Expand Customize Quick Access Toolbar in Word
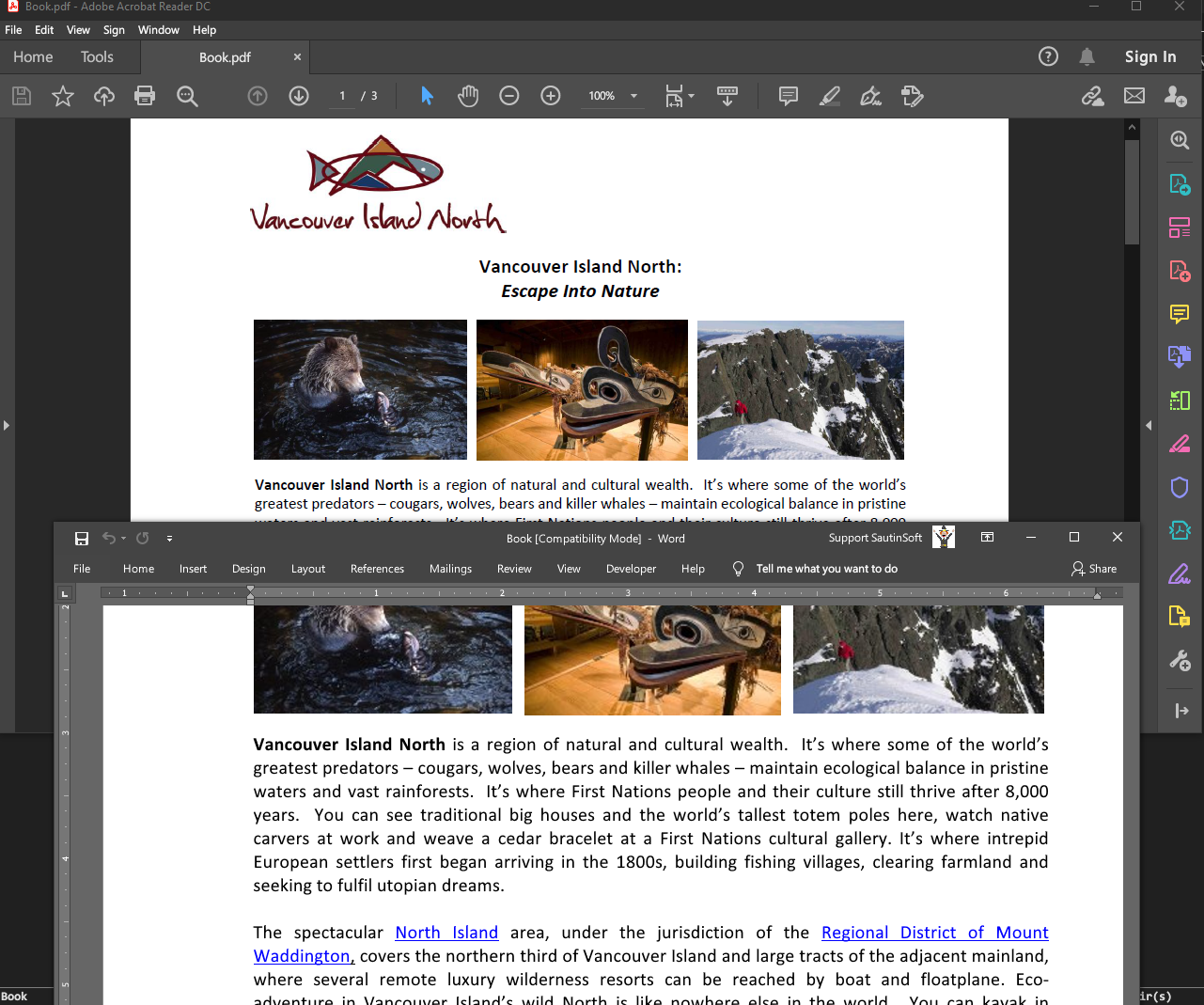The width and height of the screenshot is (1204, 1005). pos(169,539)
